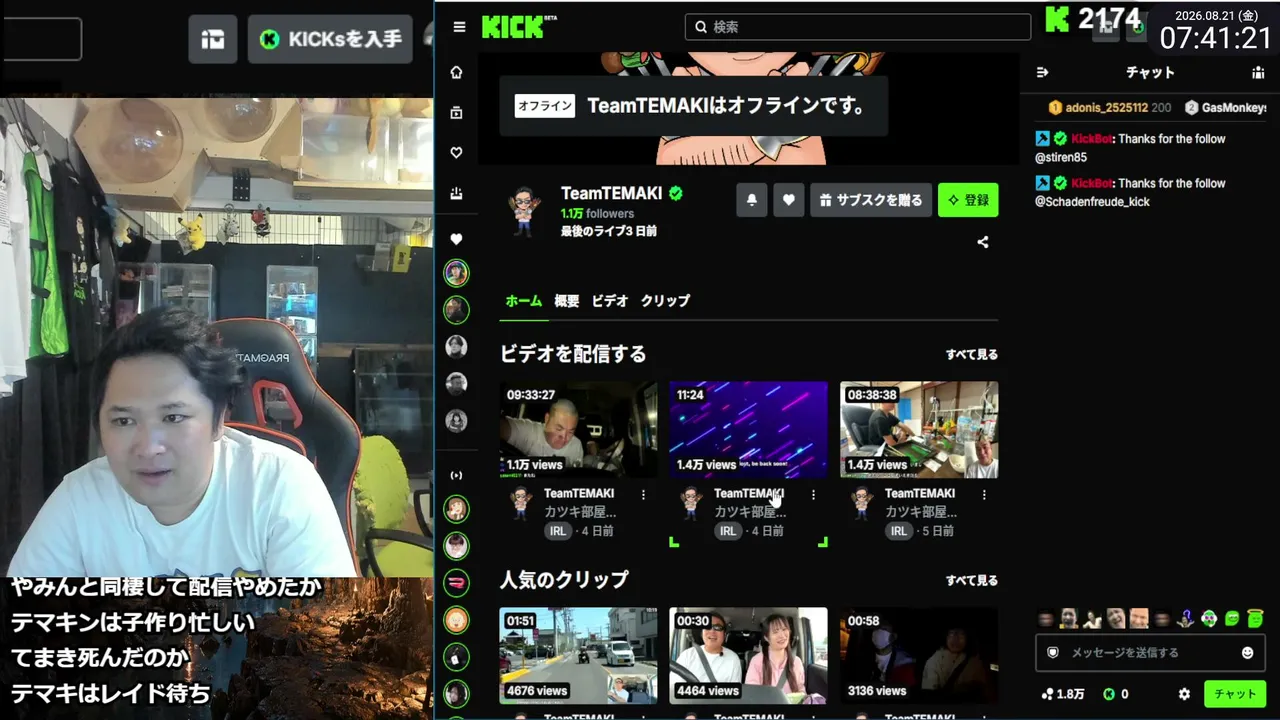Insert the green smiling speech-bubble emote
This screenshot has width=1280, height=720.
1232,619
